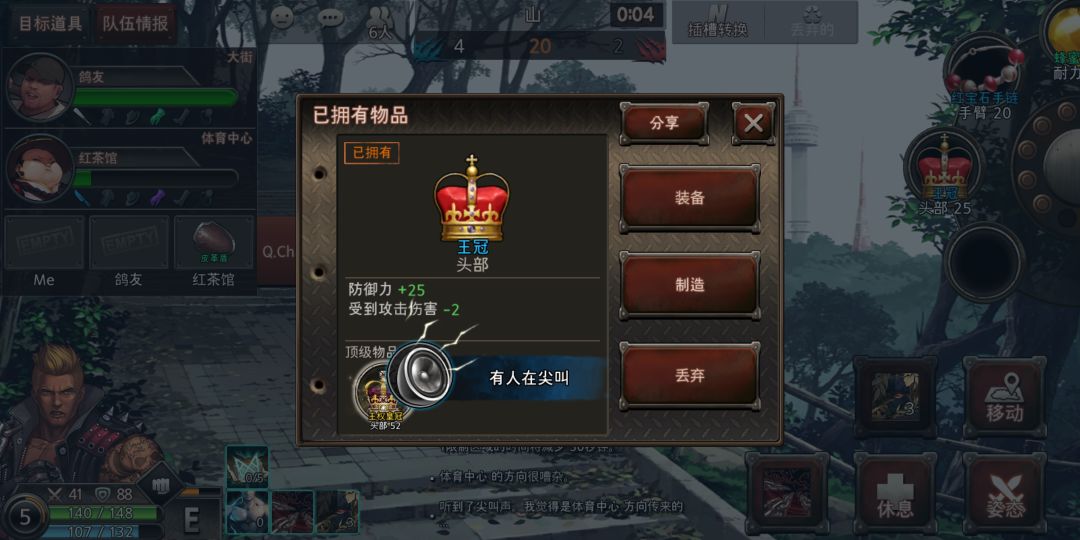Click the 分享 share button
The image size is (1080, 540).
664,123
